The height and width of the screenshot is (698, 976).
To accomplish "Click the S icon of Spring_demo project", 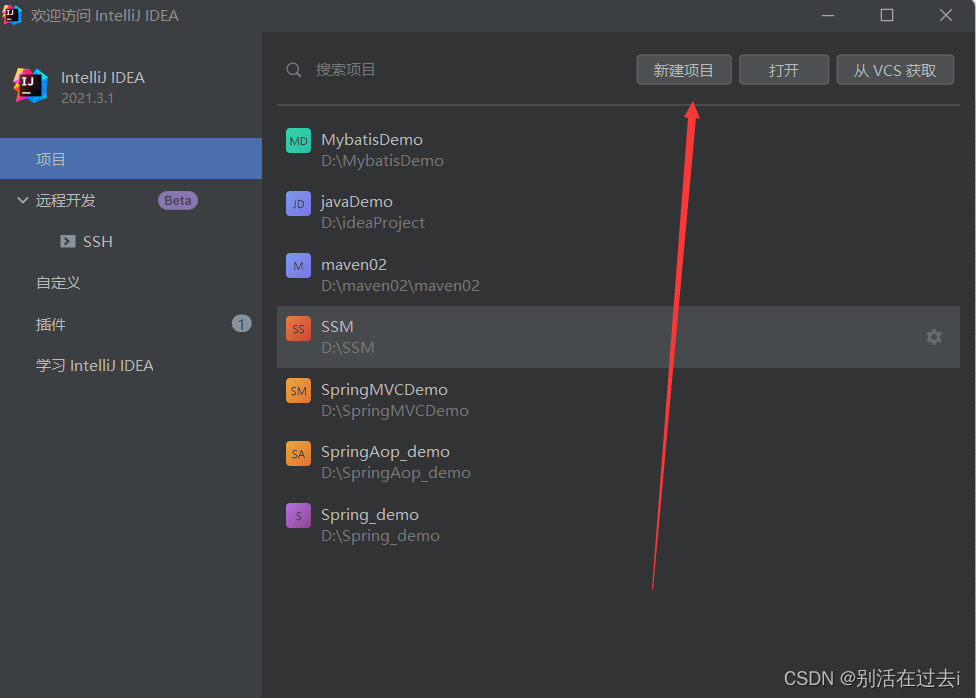I will pyautogui.click(x=298, y=516).
